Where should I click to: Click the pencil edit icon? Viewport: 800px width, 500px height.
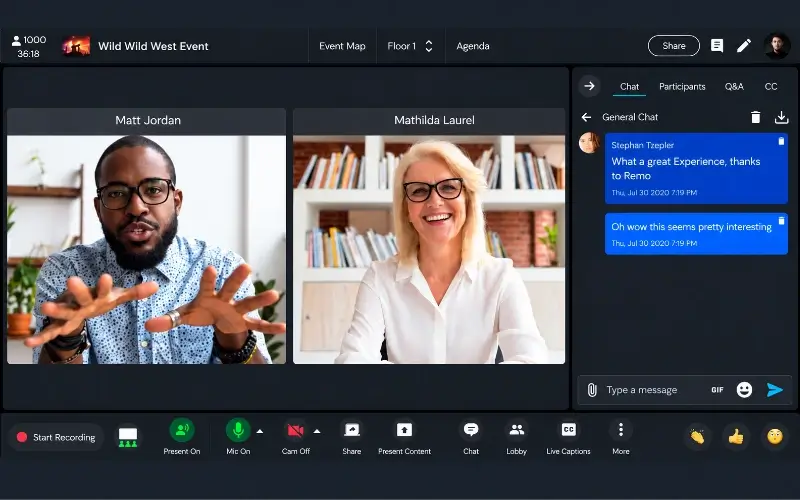click(x=744, y=46)
